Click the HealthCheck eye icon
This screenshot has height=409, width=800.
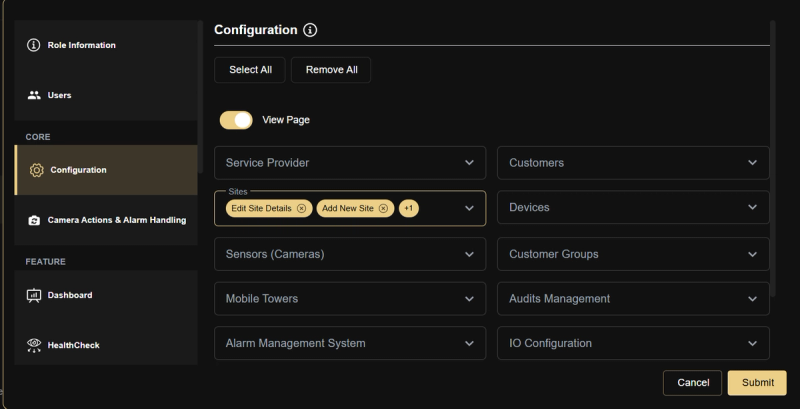coord(34,345)
